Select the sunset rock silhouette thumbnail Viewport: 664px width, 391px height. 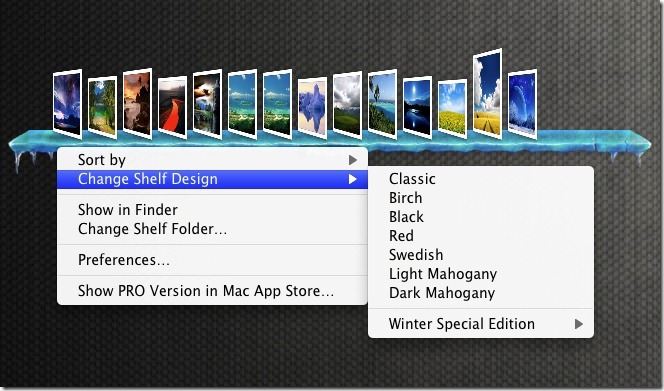click(137, 103)
